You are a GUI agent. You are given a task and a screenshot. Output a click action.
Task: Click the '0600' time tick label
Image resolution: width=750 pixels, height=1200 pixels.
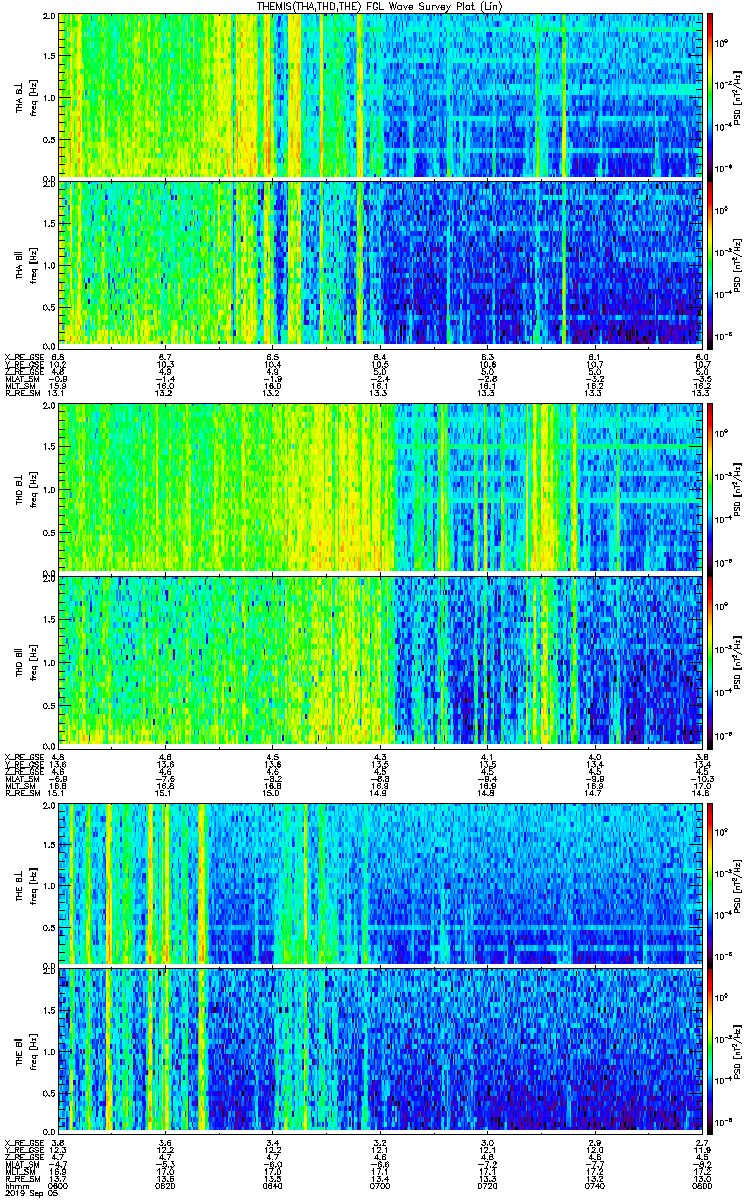click(x=58, y=1185)
